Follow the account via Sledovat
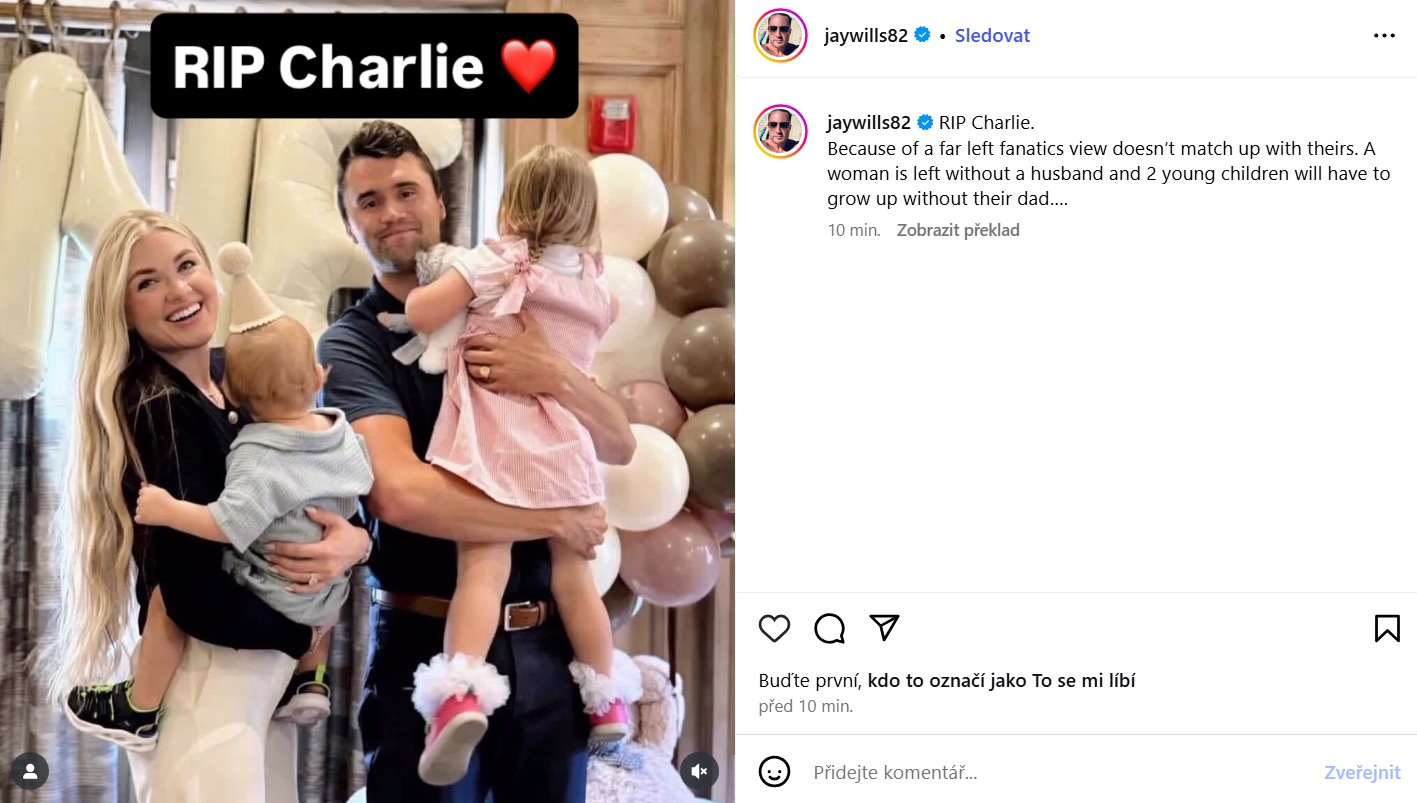The image size is (1417, 803). pyautogui.click(x=992, y=36)
